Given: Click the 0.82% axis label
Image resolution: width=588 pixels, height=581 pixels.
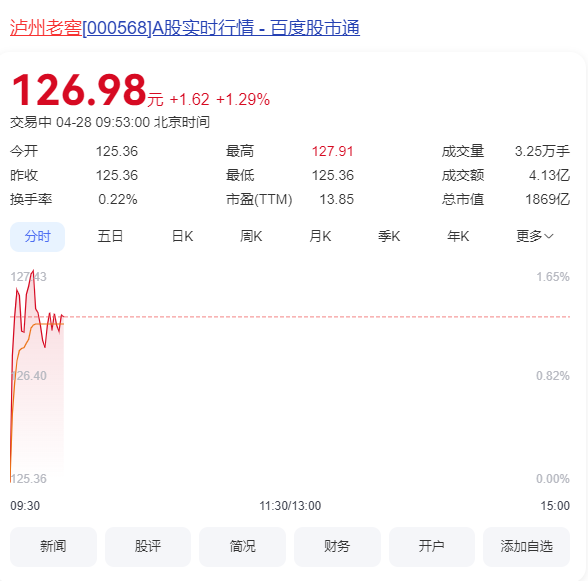Looking at the screenshot, I should click(x=553, y=376).
